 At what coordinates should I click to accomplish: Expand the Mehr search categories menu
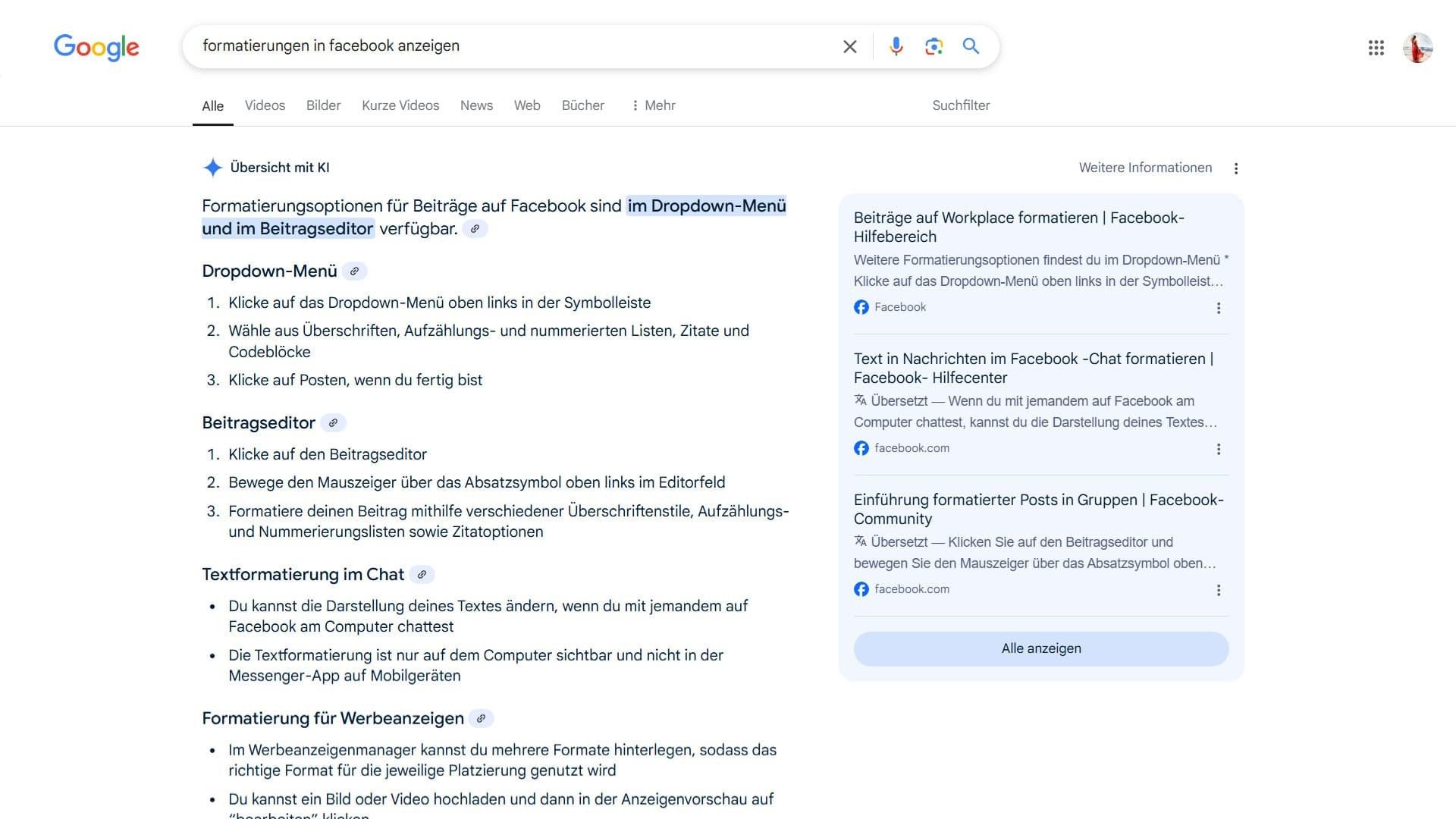(x=653, y=105)
